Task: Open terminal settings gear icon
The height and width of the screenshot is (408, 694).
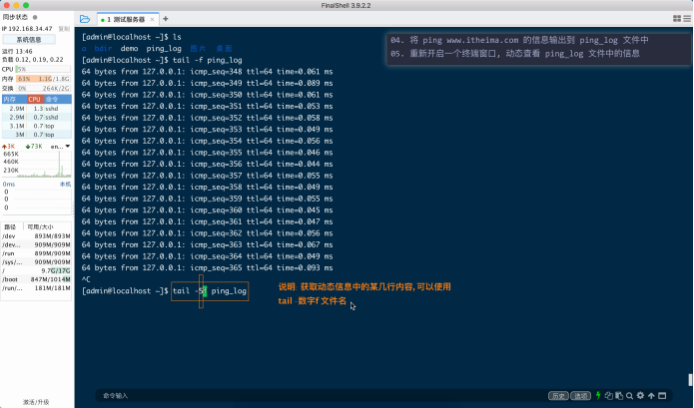Action: 640,396
